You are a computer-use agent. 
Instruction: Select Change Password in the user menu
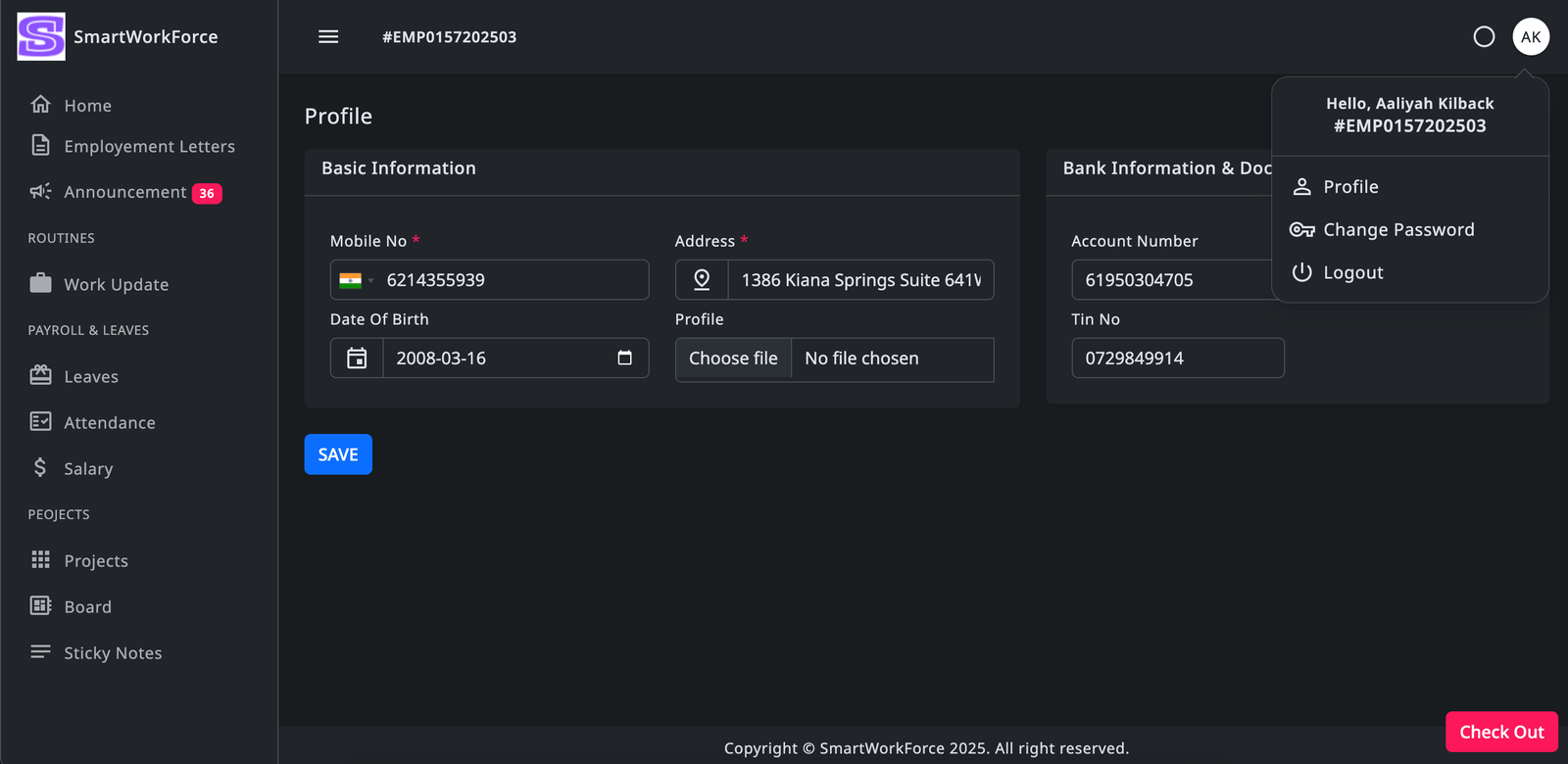pyautogui.click(x=1397, y=229)
